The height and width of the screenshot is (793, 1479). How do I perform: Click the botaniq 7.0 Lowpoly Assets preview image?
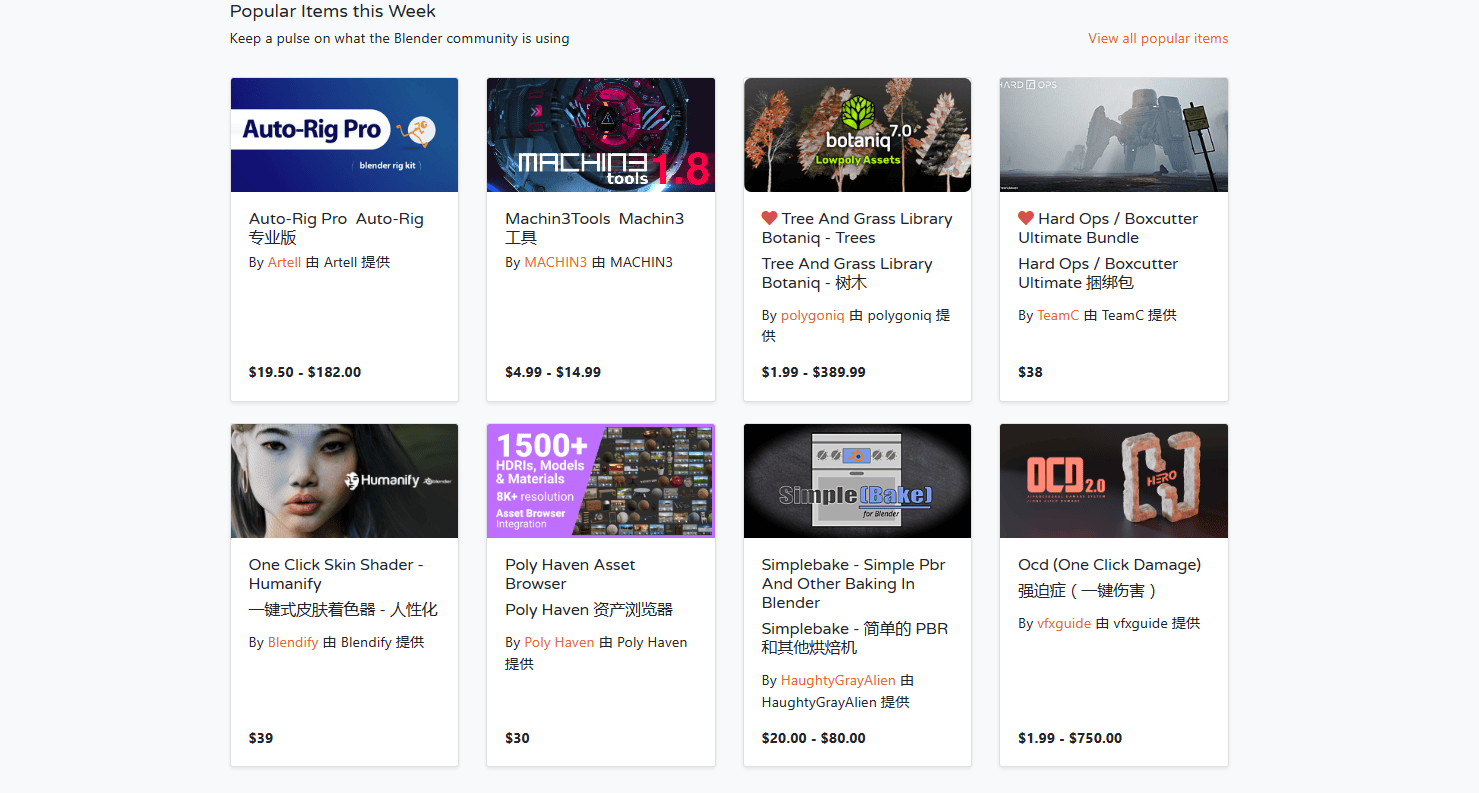tap(857, 134)
